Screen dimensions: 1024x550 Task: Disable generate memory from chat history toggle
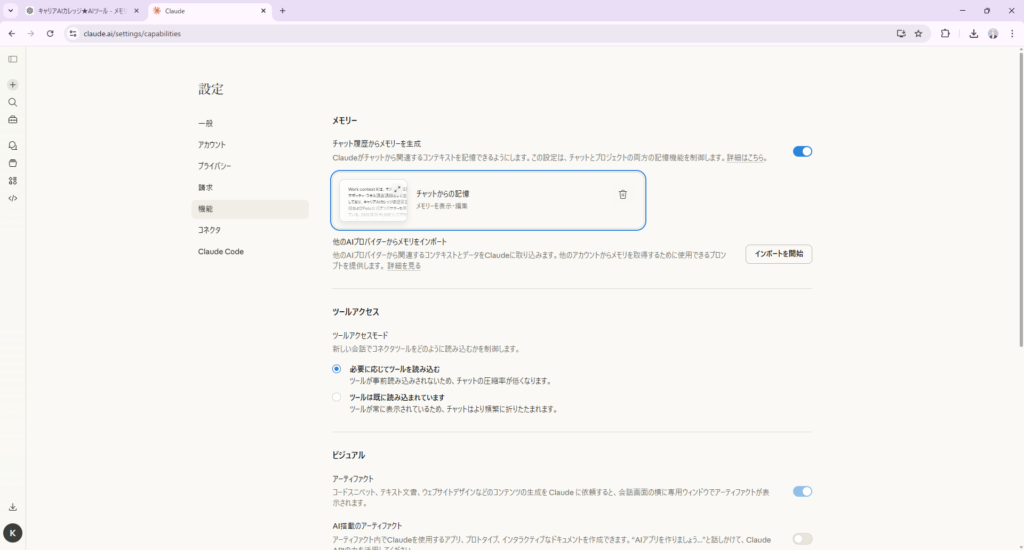[802, 151]
